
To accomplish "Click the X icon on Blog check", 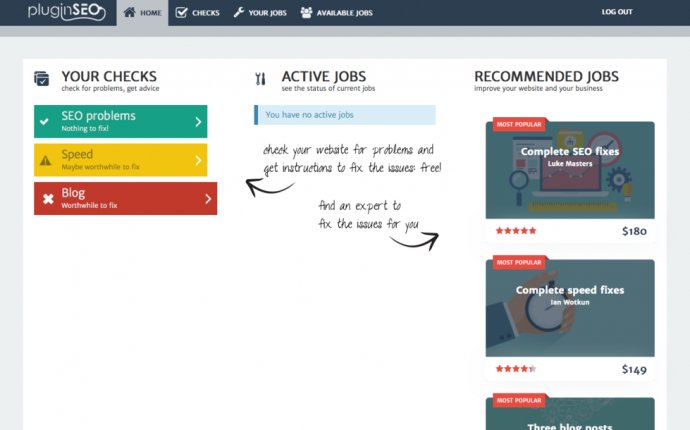I will (x=47, y=199).
